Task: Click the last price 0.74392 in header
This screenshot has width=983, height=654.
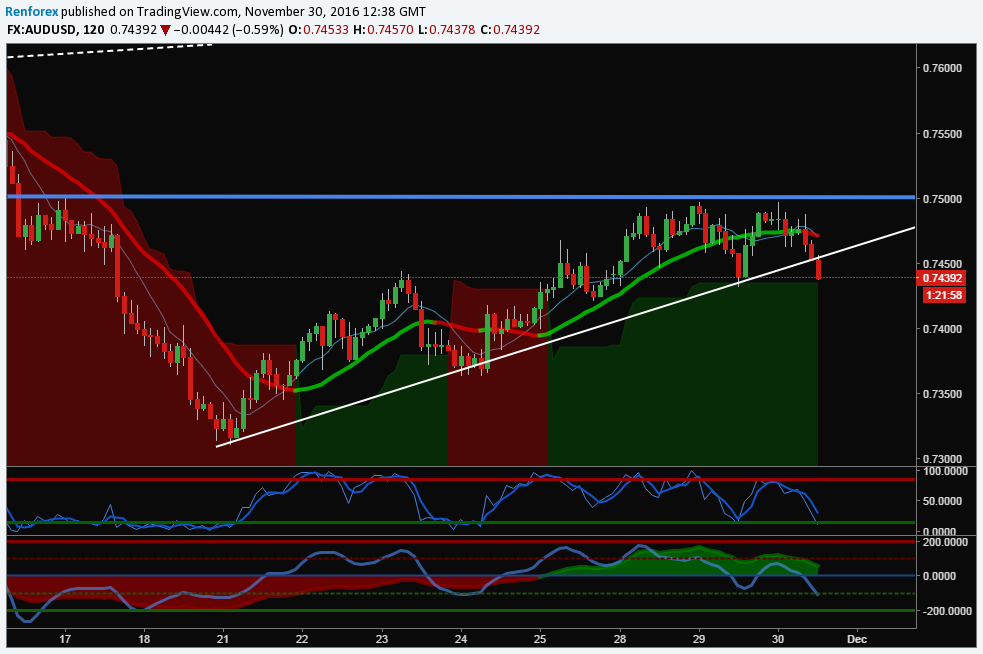Action: point(134,29)
